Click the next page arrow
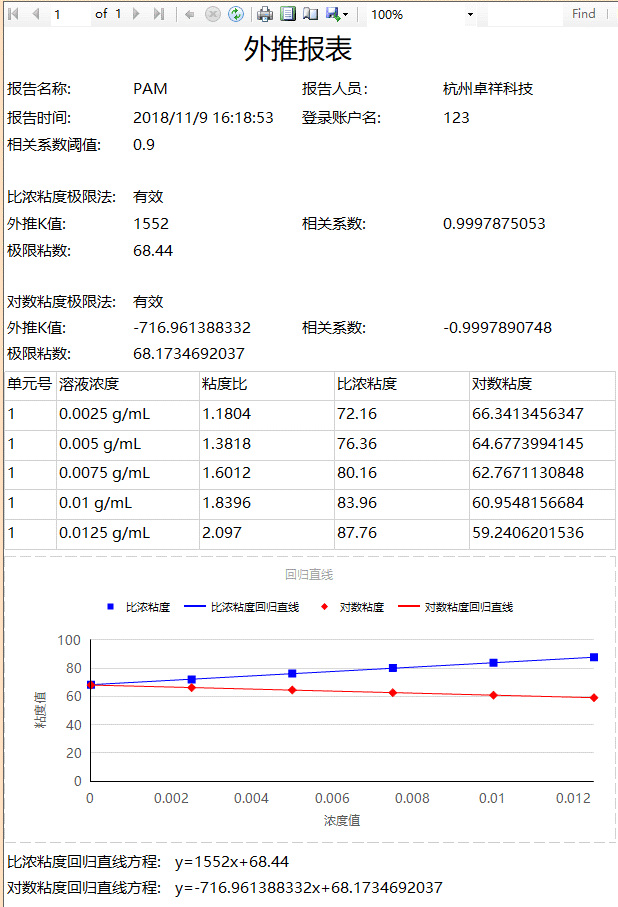This screenshot has height=907, width=618. coord(138,14)
